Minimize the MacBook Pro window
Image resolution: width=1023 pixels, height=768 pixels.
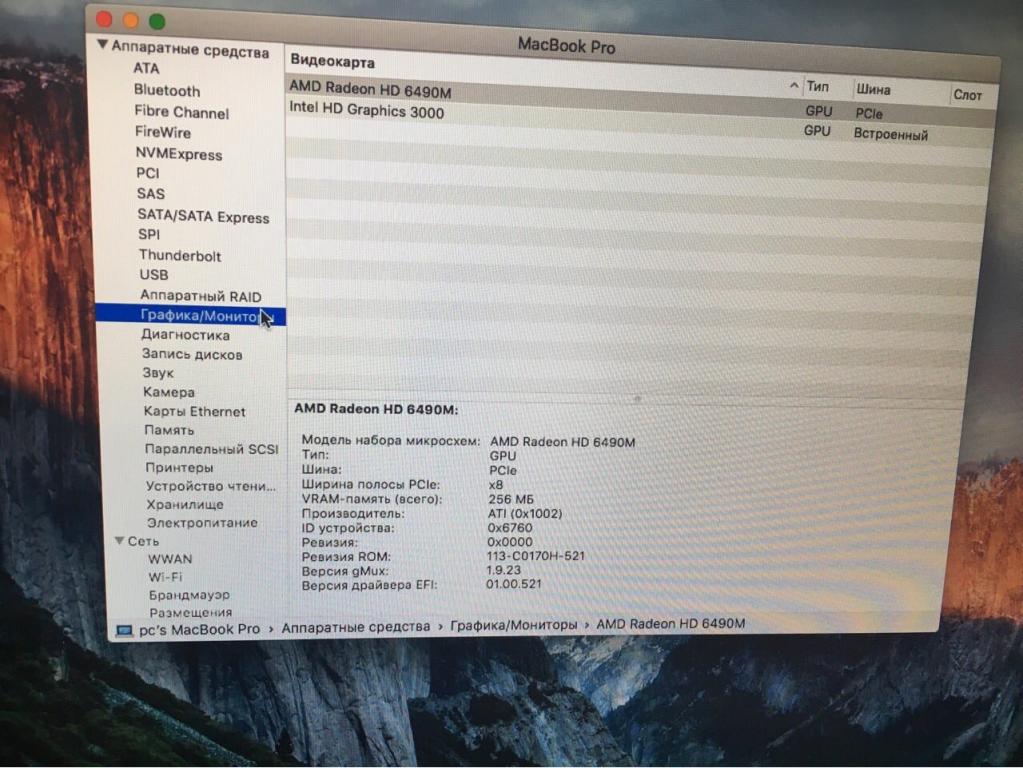tap(131, 20)
